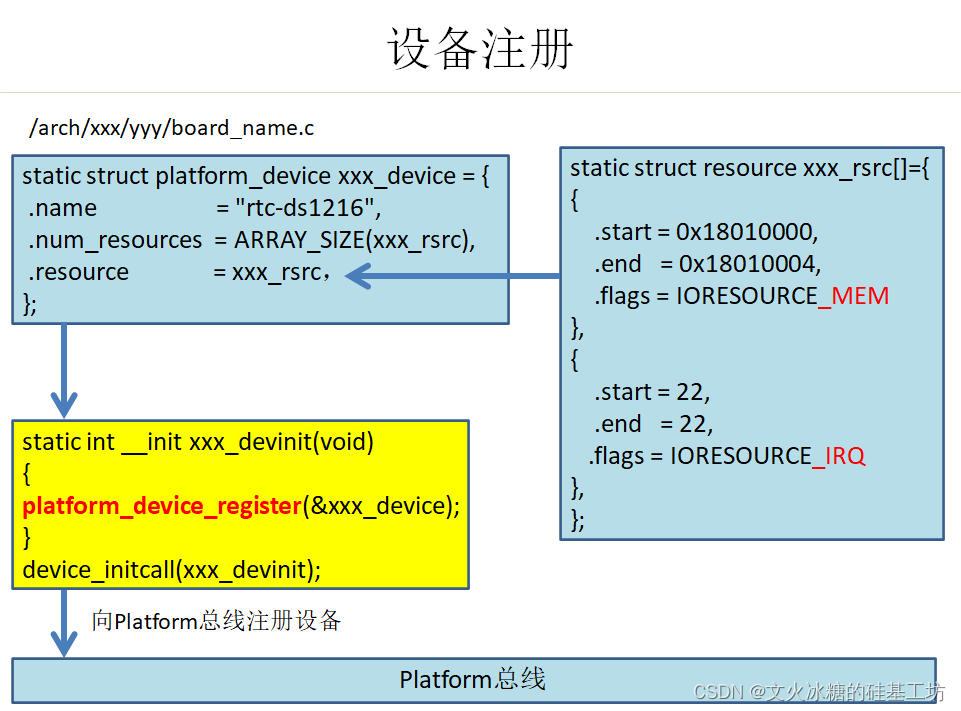Click the yellow xxx_devinit code box

click(x=240, y=503)
